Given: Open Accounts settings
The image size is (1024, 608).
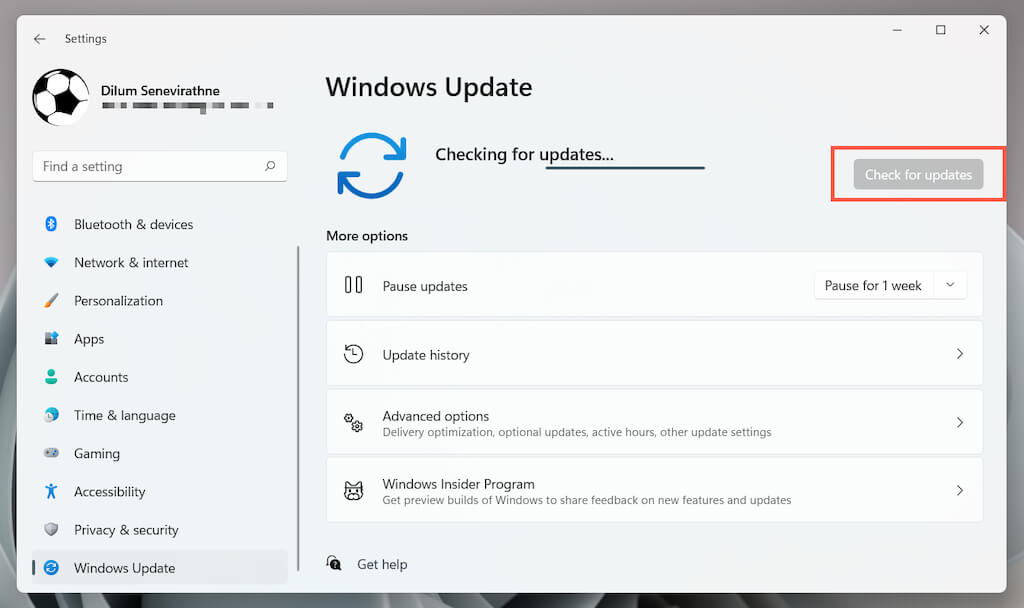Looking at the screenshot, I should (101, 377).
